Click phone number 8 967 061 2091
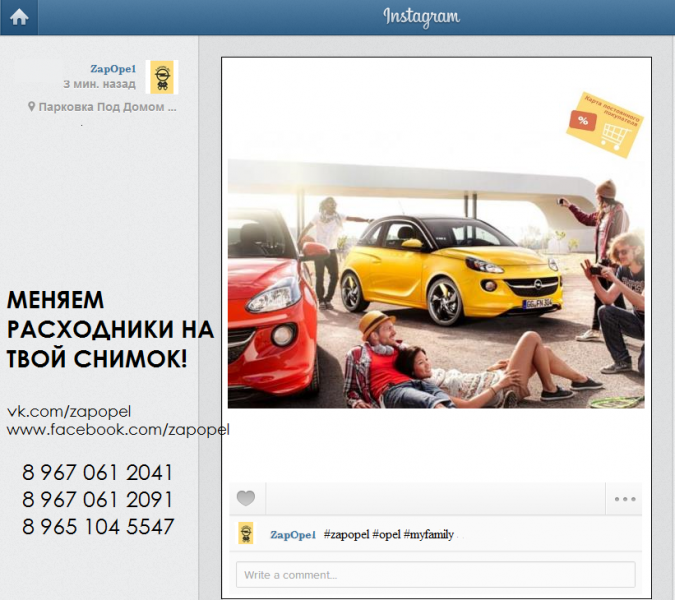The width and height of the screenshot is (675, 600). 97,500
